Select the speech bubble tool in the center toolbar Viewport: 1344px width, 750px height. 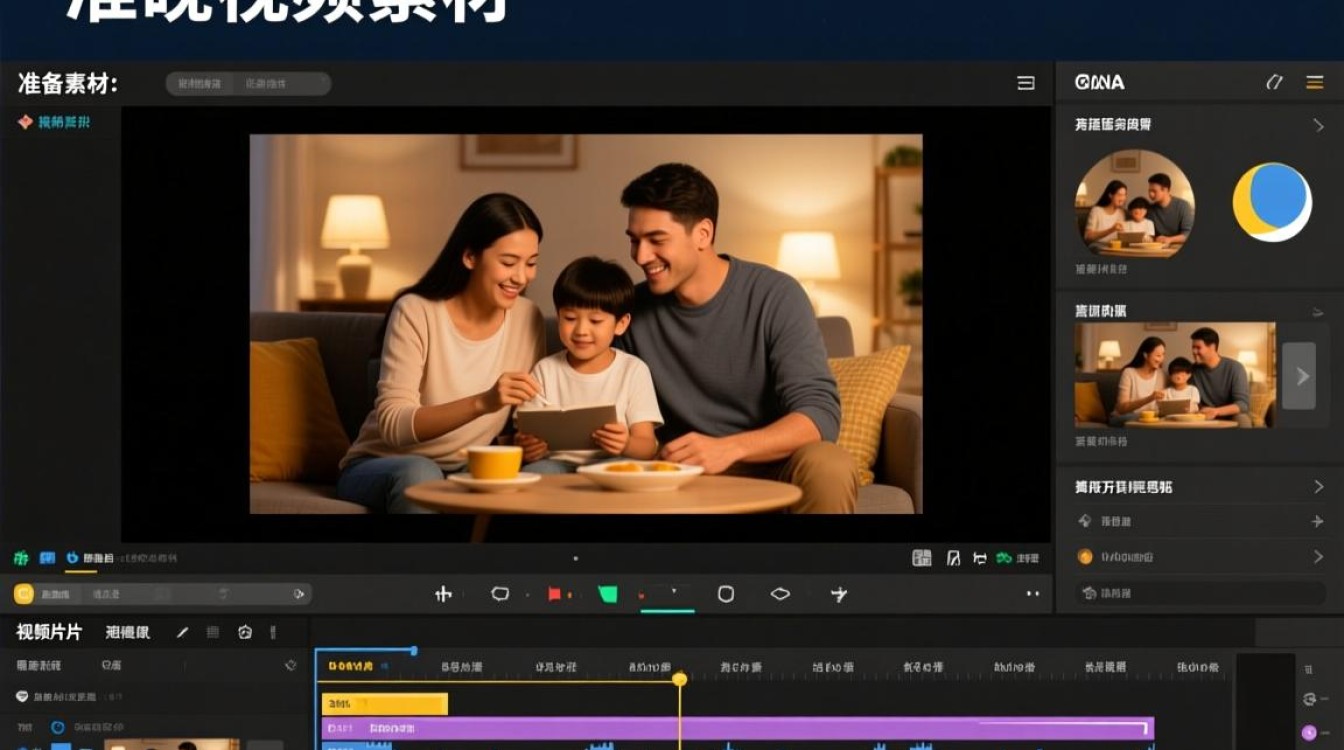(500, 594)
